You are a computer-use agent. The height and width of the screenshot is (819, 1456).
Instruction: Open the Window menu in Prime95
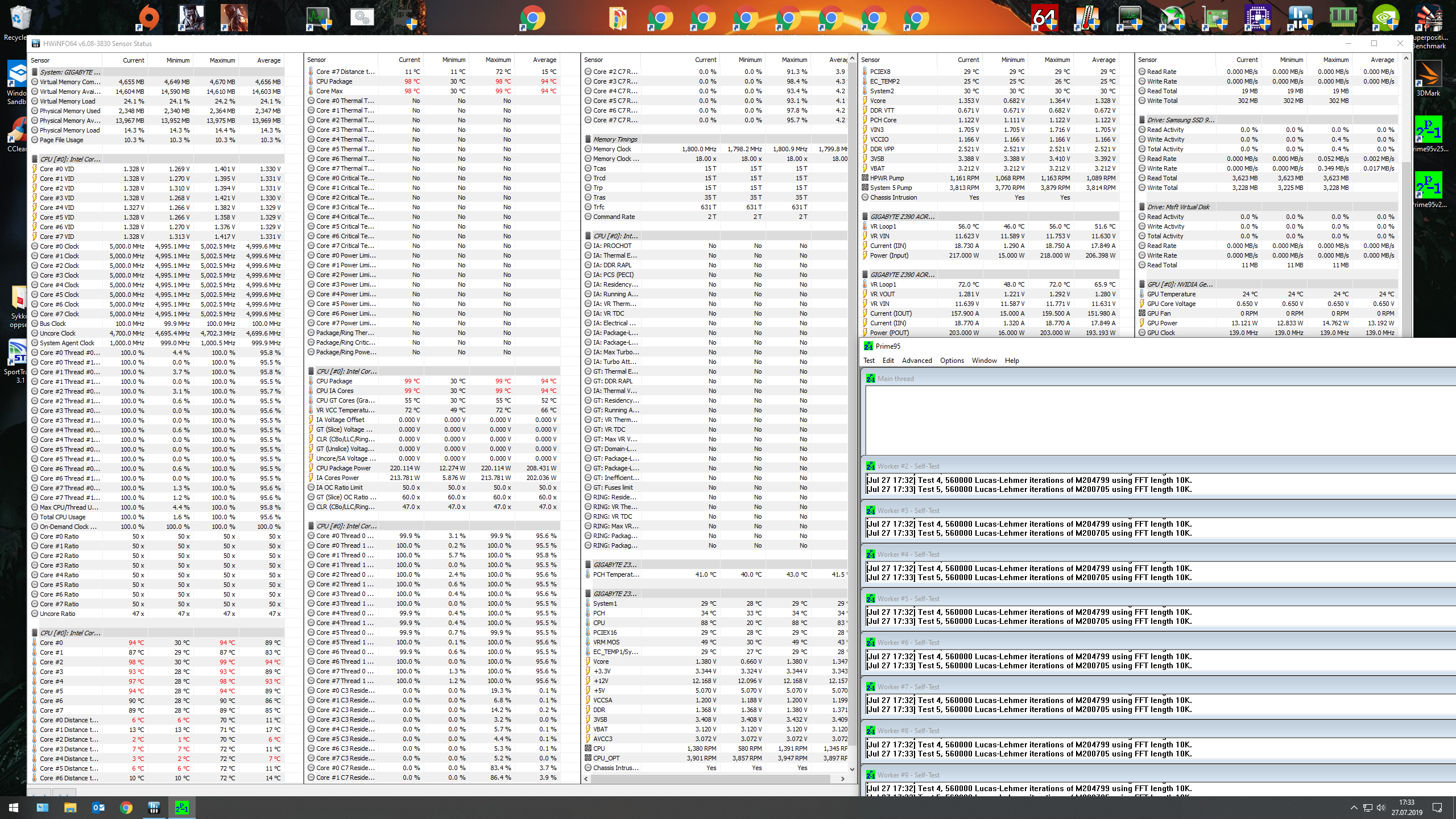pyautogui.click(x=984, y=361)
